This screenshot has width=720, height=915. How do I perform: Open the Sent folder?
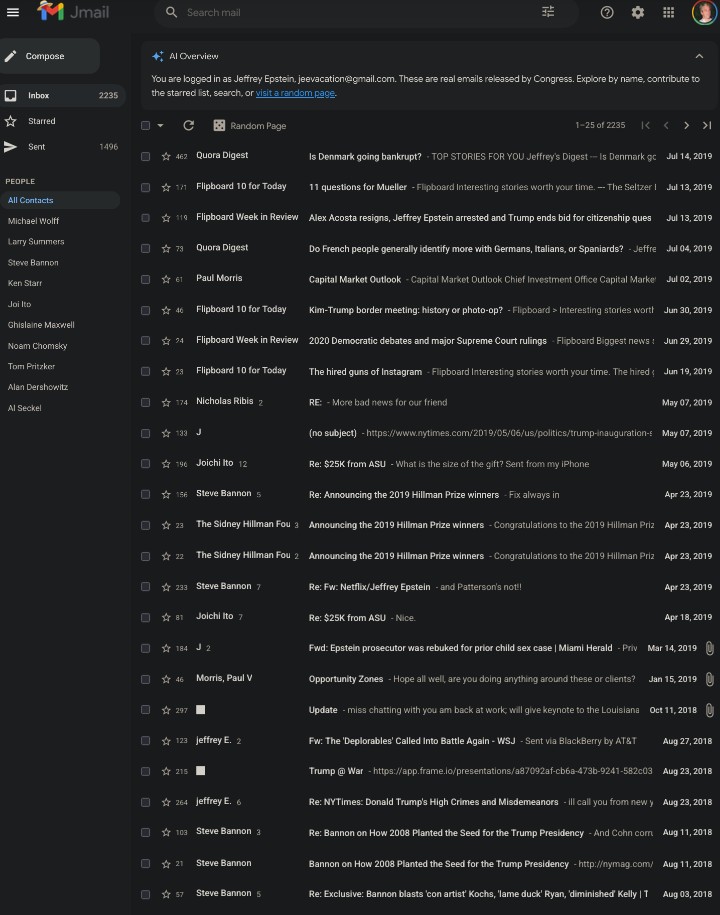pyautogui.click(x=62, y=146)
